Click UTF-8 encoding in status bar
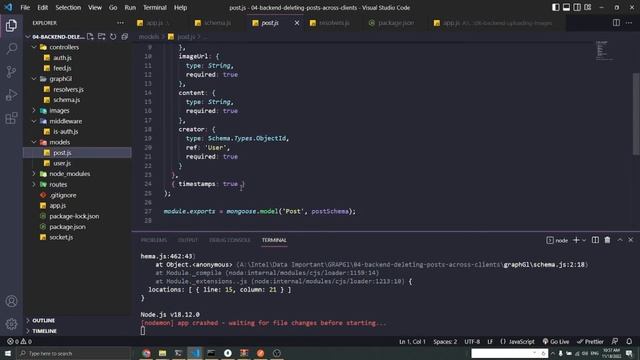Screen dimensions: 640x360 472,341
